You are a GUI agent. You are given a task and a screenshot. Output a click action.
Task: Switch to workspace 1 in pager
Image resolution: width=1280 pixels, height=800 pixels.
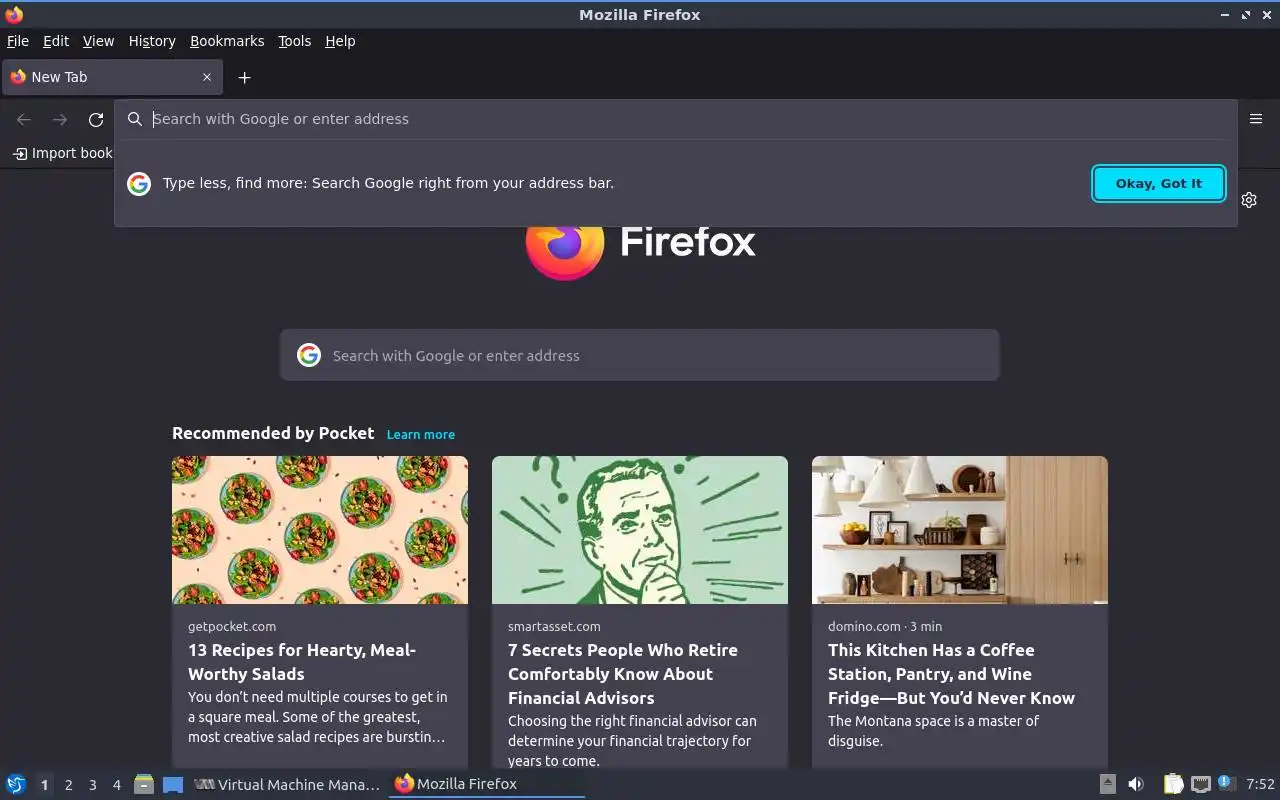[44, 785]
